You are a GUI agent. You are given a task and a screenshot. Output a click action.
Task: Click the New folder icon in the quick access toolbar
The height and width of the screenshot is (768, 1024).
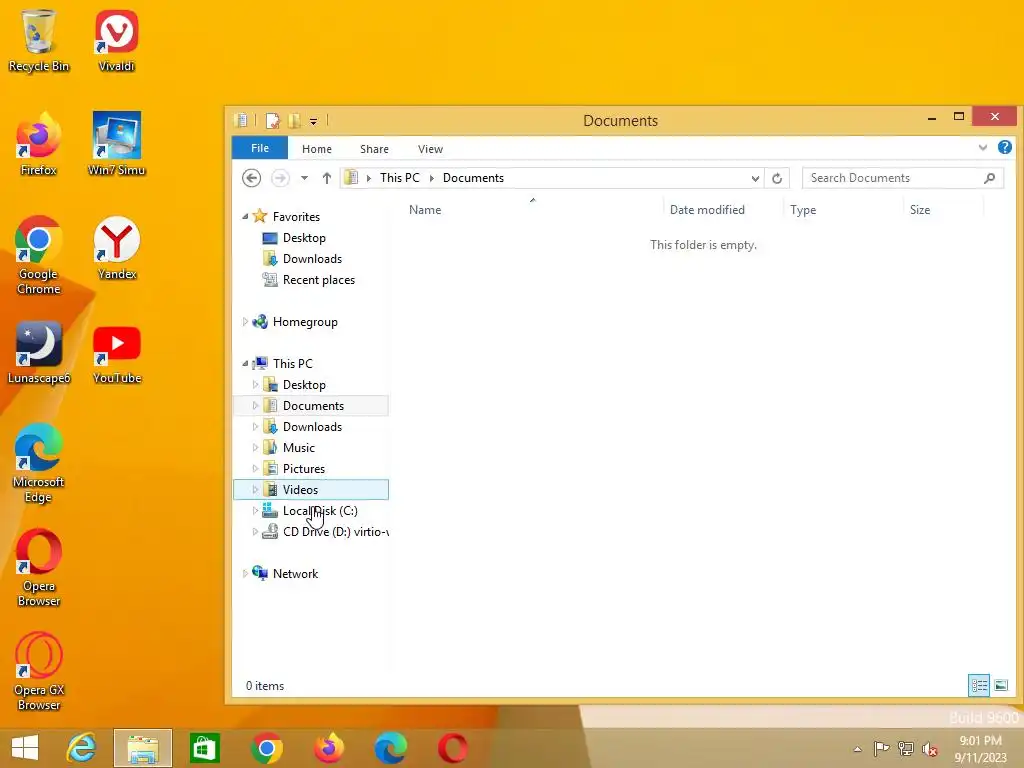coord(294,121)
